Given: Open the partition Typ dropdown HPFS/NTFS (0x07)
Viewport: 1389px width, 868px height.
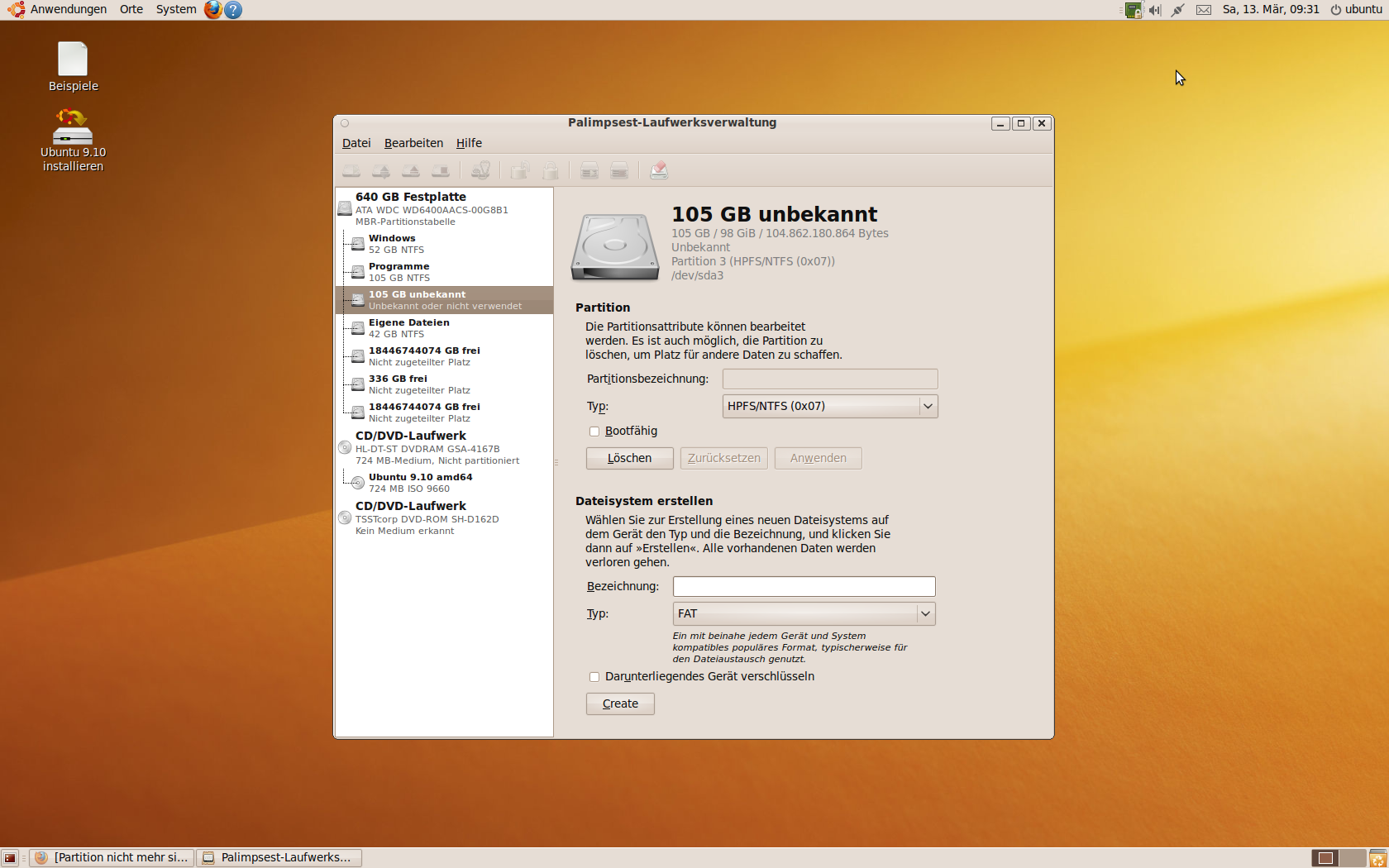Looking at the screenshot, I should [830, 407].
